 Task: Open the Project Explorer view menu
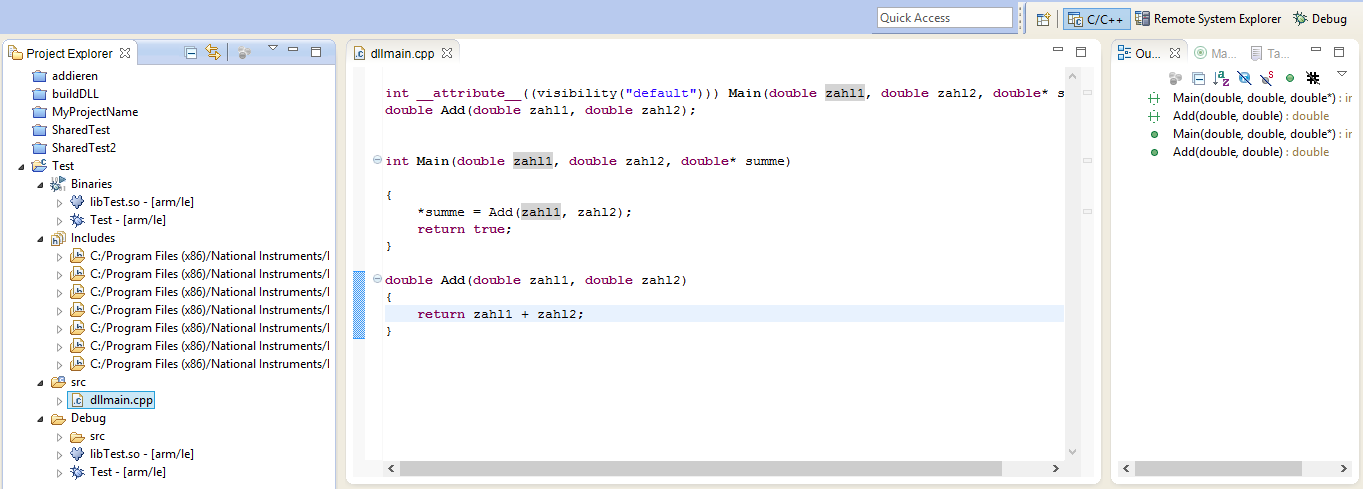point(272,49)
